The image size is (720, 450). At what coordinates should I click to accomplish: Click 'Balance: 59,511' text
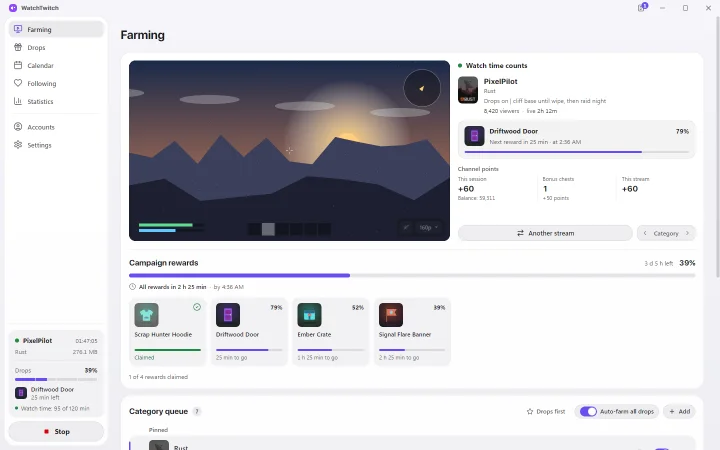tap(476, 198)
